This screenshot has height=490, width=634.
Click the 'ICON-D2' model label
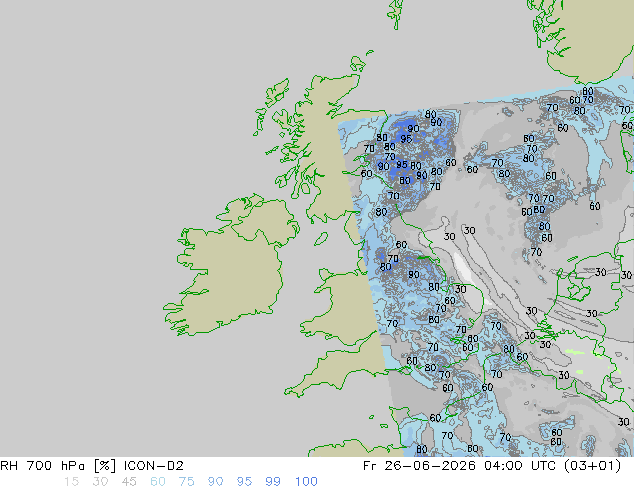point(154,466)
